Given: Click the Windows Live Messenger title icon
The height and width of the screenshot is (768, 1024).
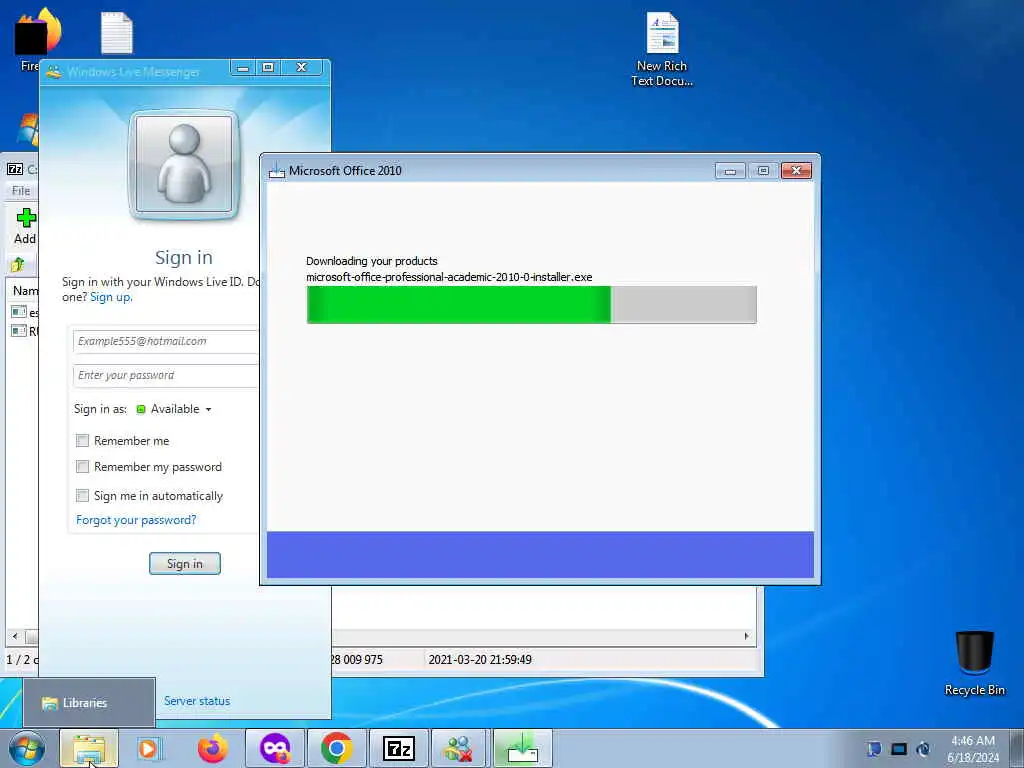Looking at the screenshot, I should coord(54,72).
